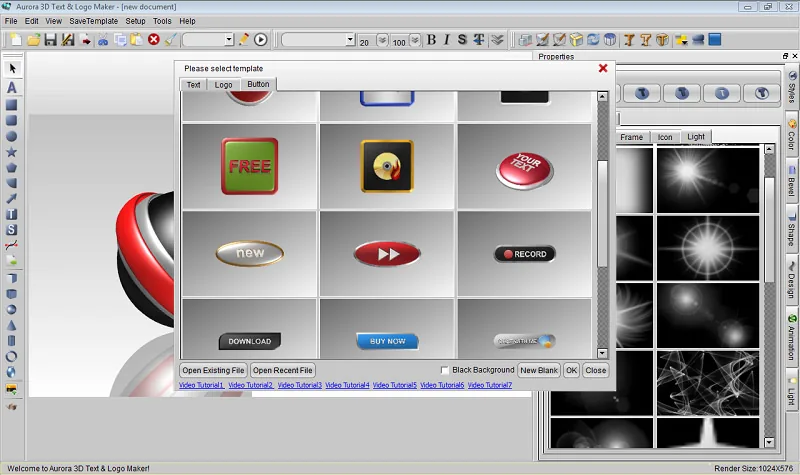Image resolution: width=800 pixels, height=475 pixels.
Task: Select the circle shape tool
Action: [x=11, y=136]
